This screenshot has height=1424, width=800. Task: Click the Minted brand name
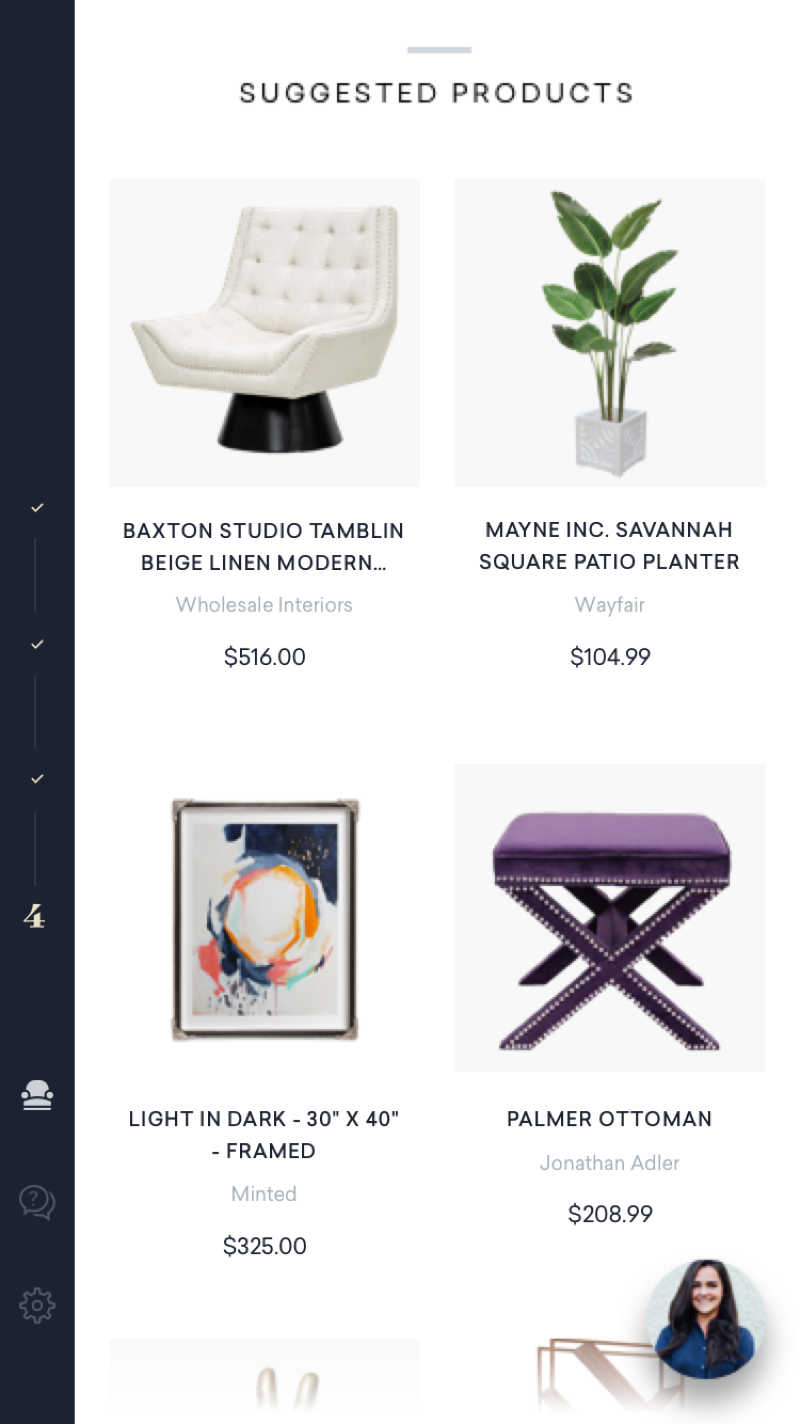click(264, 1194)
